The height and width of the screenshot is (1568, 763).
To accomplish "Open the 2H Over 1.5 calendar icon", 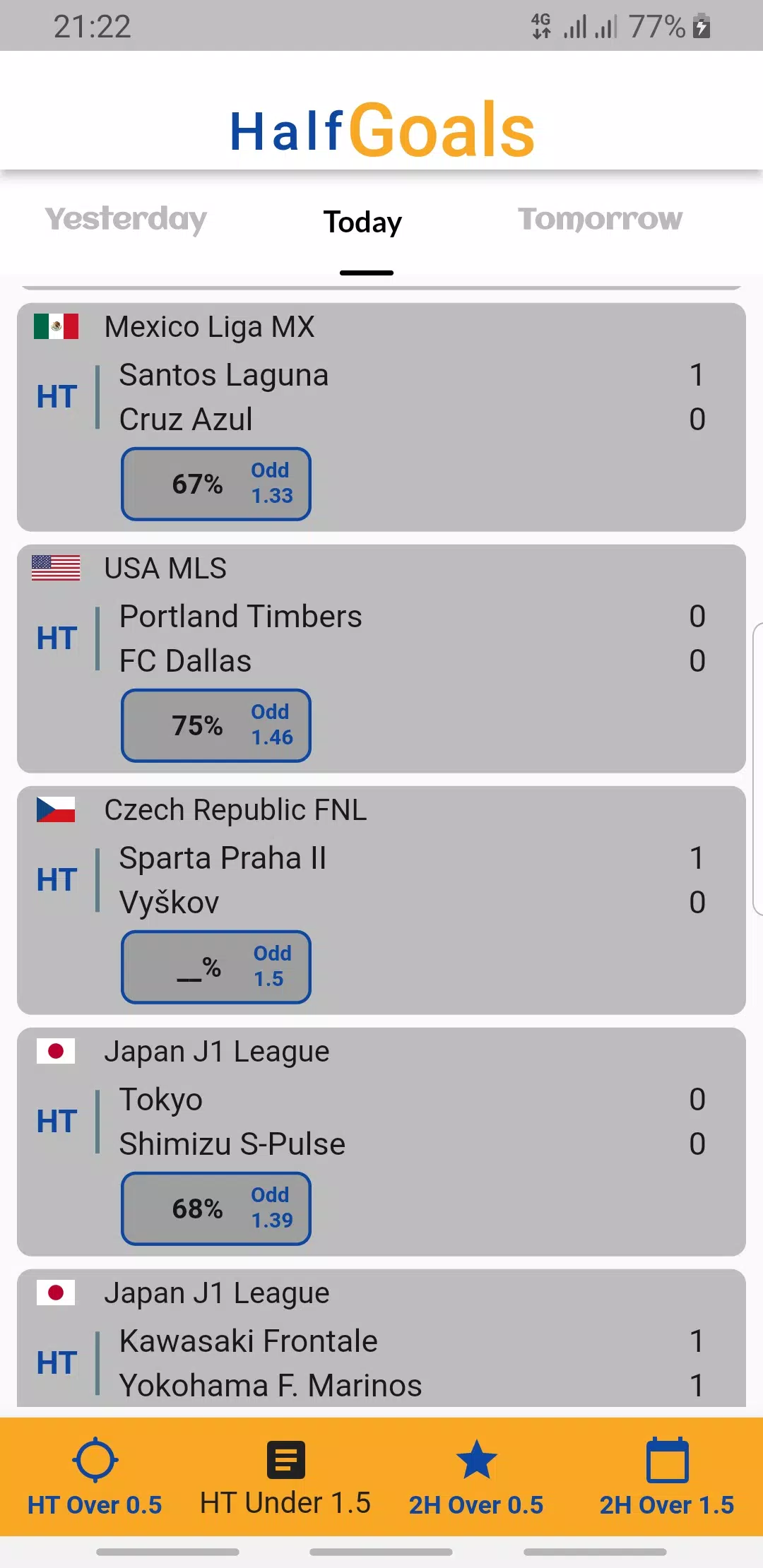I will [x=668, y=1460].
